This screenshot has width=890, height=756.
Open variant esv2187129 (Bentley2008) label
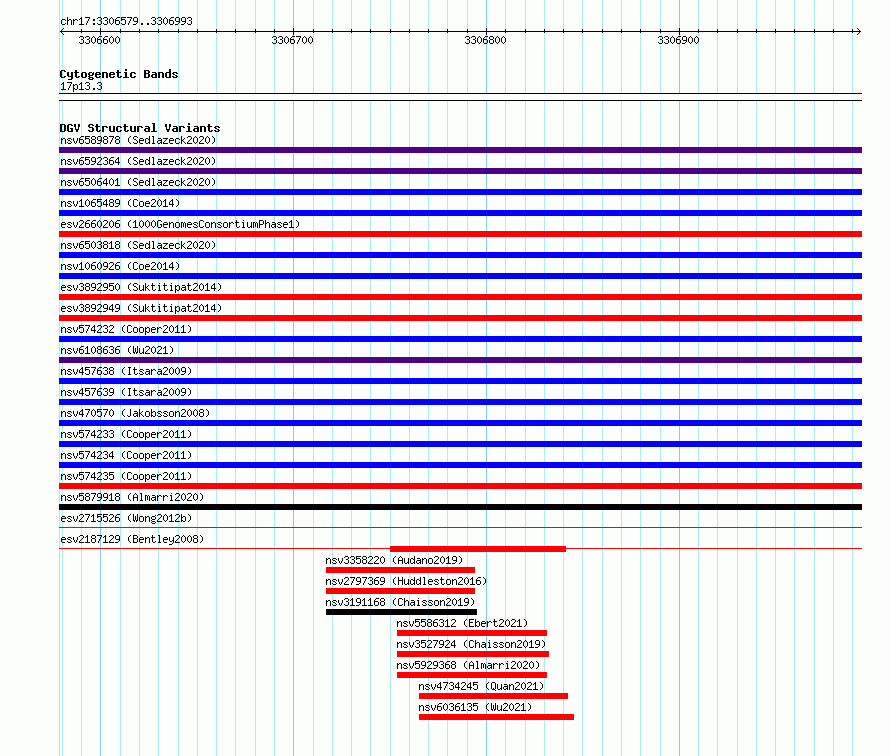[x=132, y=539]
